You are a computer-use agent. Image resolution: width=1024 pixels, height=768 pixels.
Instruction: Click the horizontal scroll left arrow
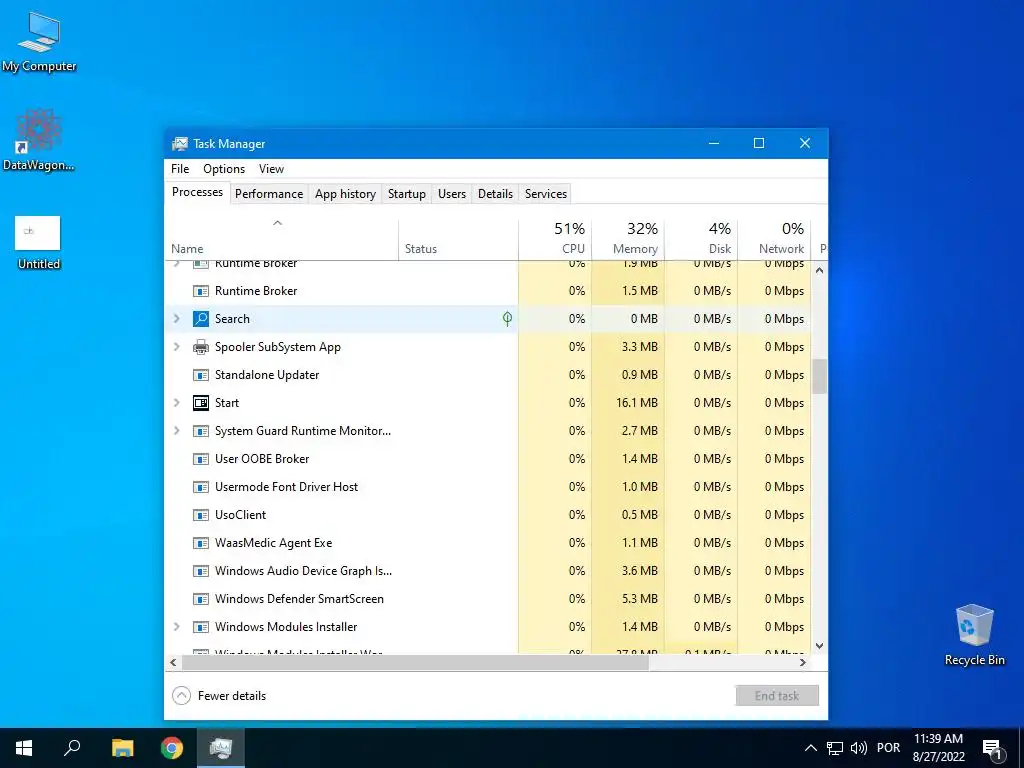tap(173, 662)
